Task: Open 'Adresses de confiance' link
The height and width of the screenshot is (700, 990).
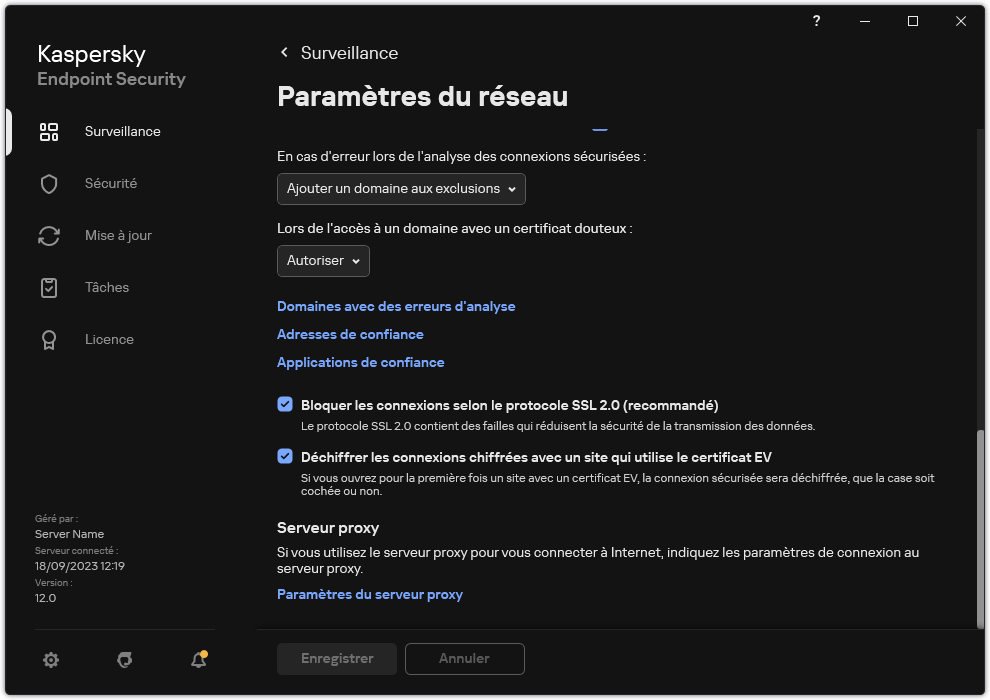Action: (x=350, y=334)
